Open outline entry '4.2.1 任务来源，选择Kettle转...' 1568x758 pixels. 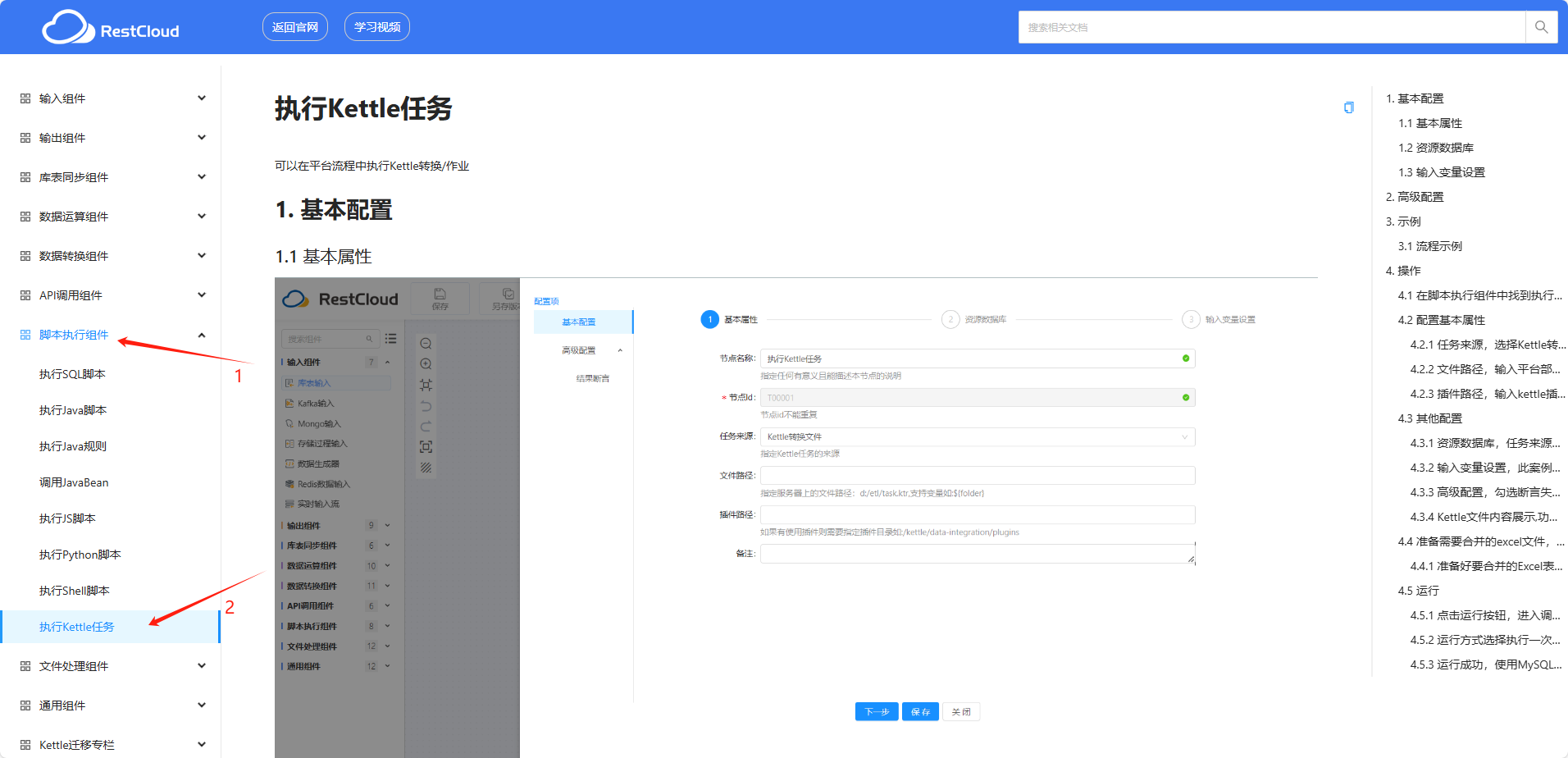pyautogui.click(x=1488, y=345)
